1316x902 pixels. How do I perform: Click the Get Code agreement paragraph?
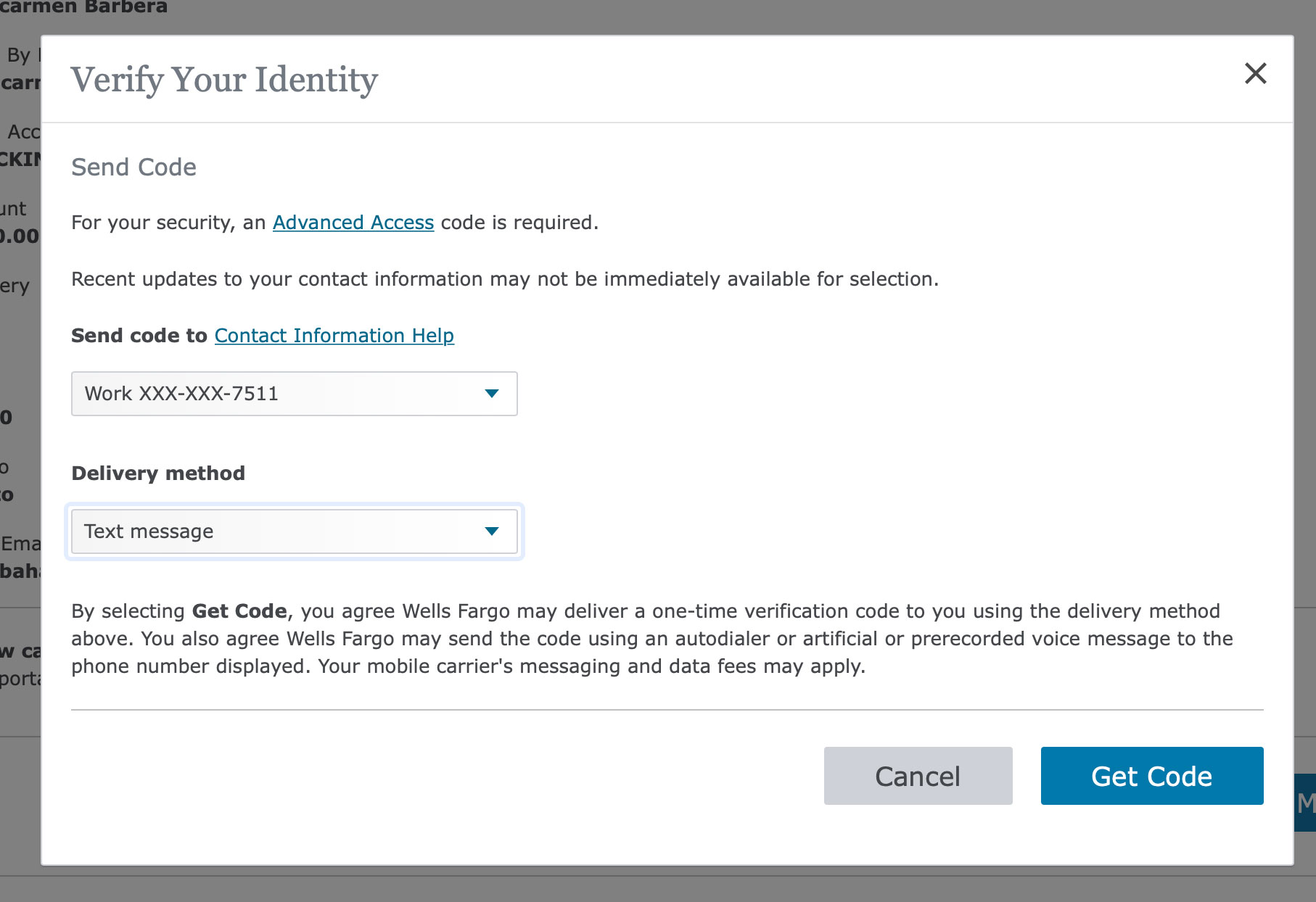pos(652,639)
